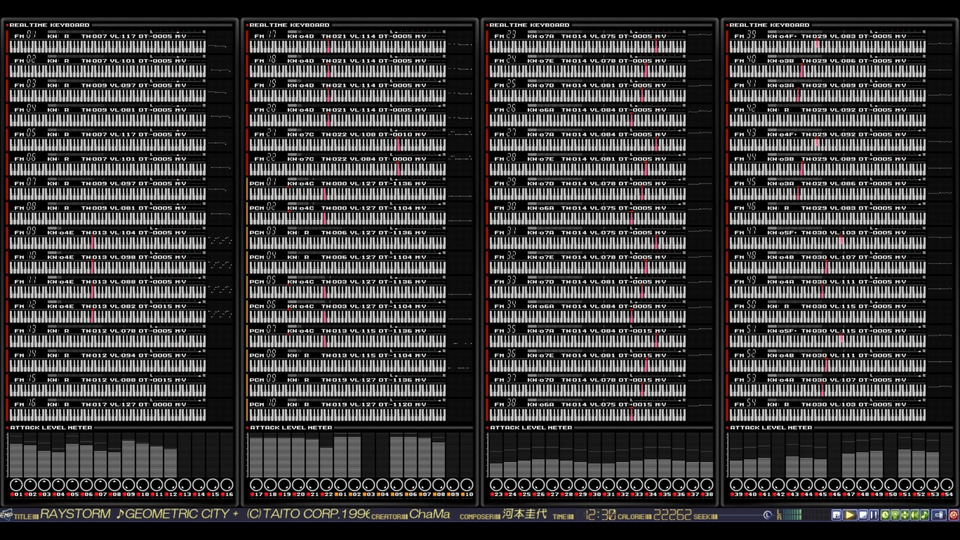Screen dimensions: 960x540
Task: Click the pan knob for channel 30
Action: pyautogui.click(x=594, y=484)
